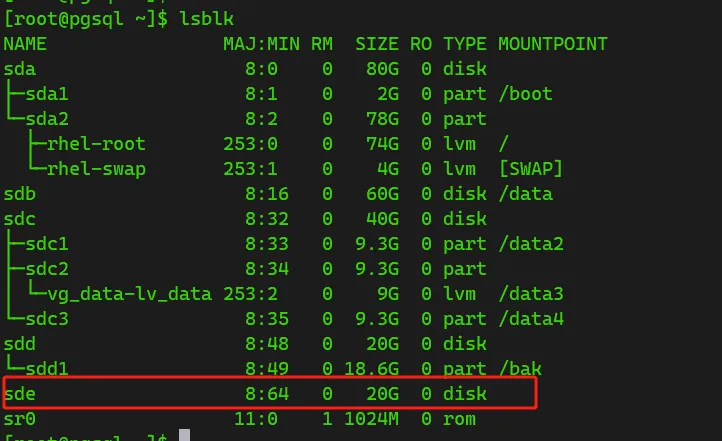The image size is (722, 441).
Task: Select the sr0 device name
Action: click(19, 419)
